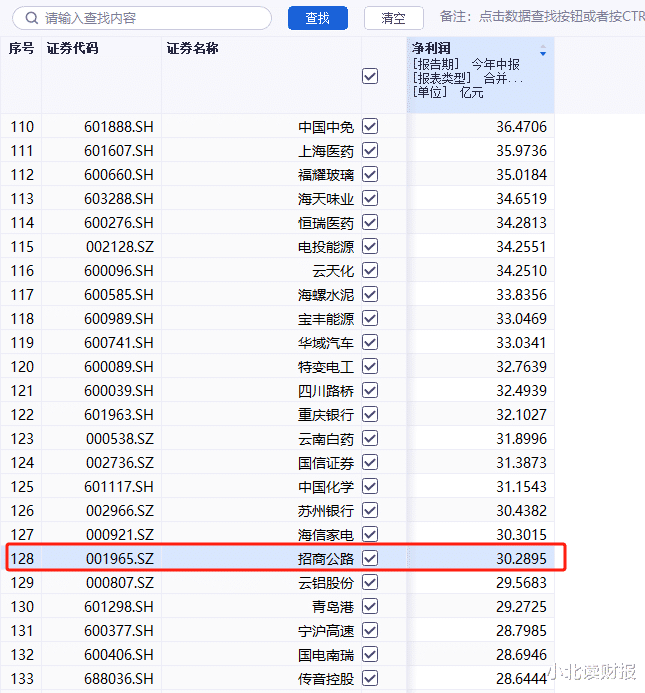This screenshot has height=693, width=645.
Task: Uncheck the checkbox for 福耀玻璃
Action: pos(370,174)
